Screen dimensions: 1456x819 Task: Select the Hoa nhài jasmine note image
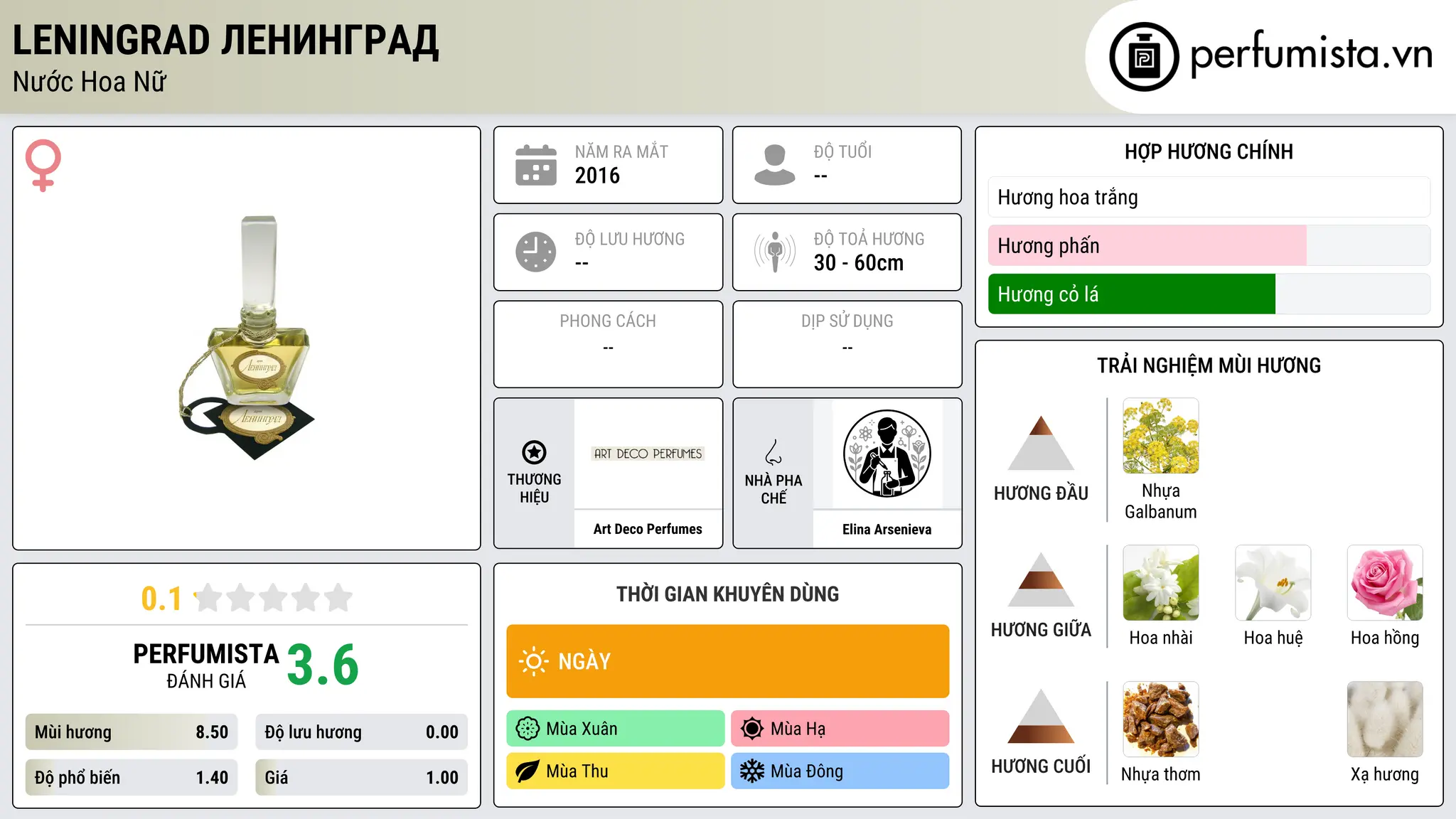tap(1161, 583)
